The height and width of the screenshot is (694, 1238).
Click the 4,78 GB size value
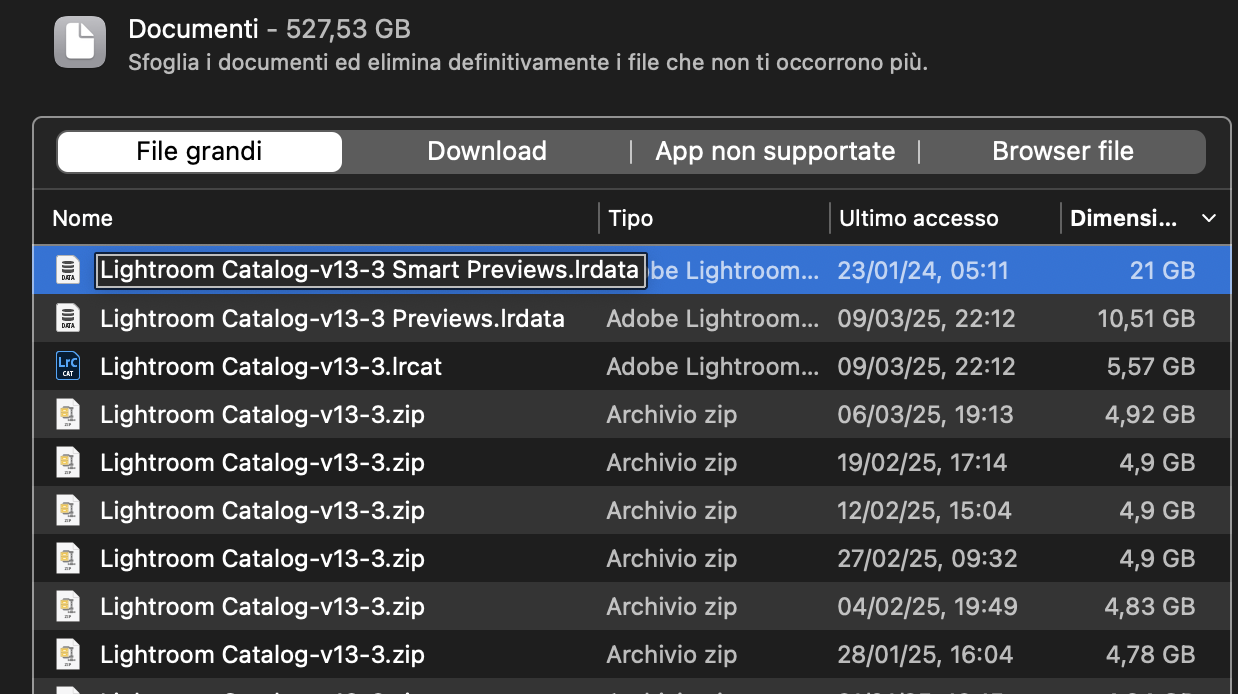1150,654
